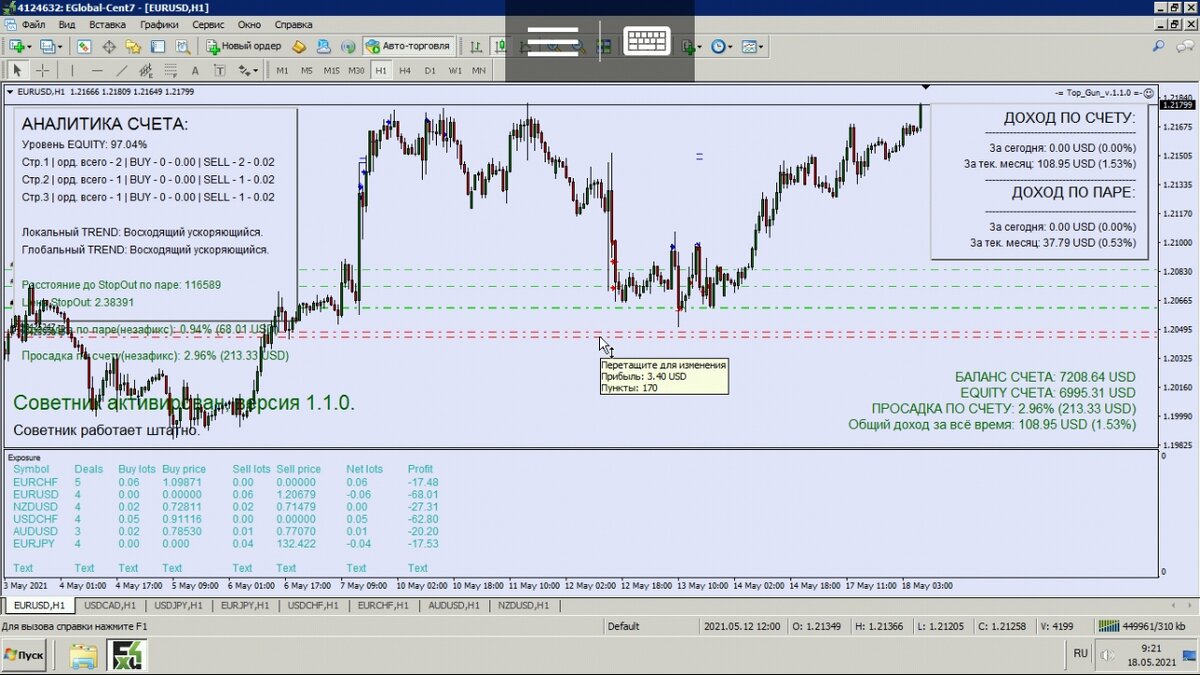Expand the new chart dropdown arrow
This screenshot has height=675, width=1200.
31,46
